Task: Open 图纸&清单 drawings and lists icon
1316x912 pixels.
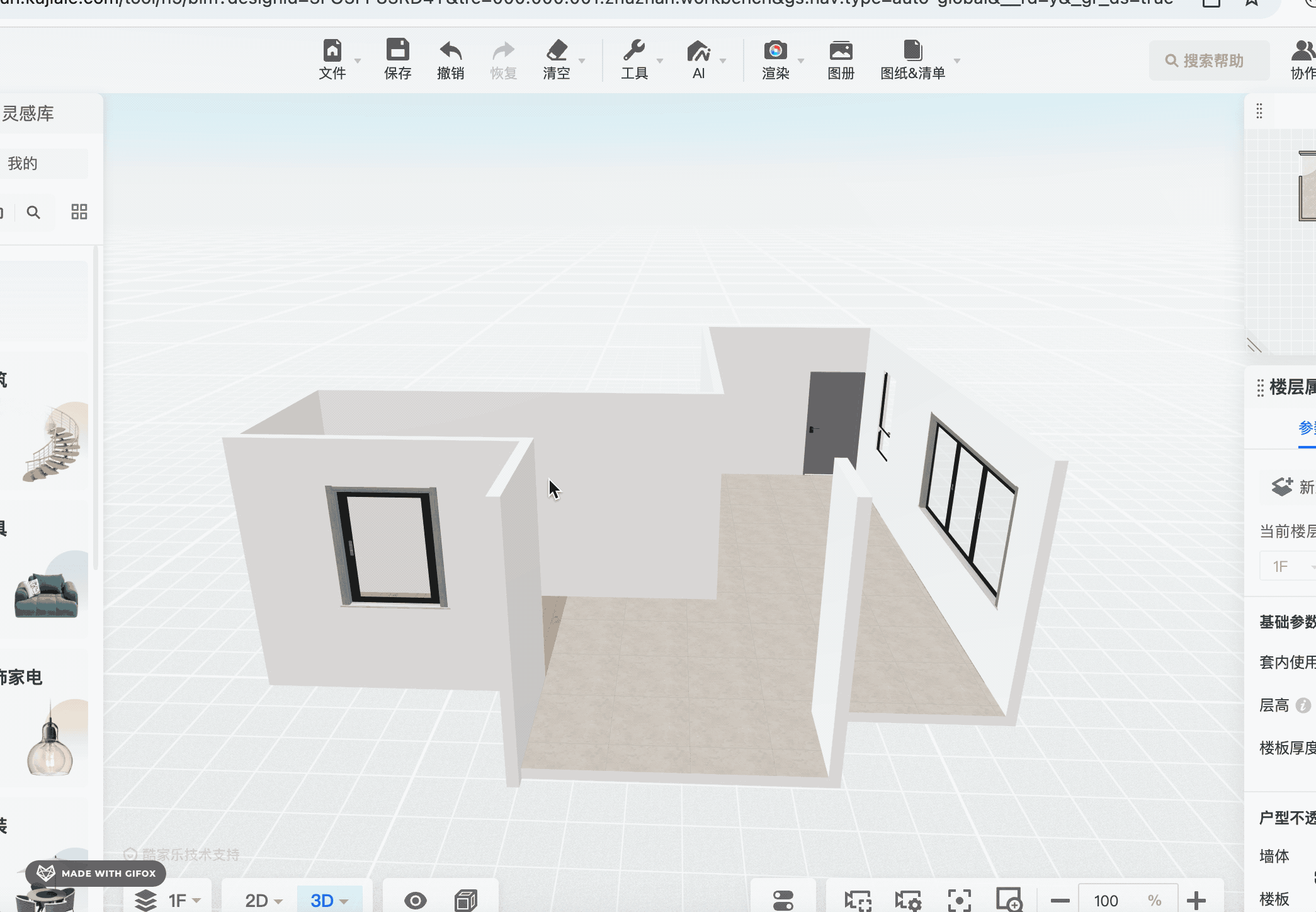Action: [x=912, y=50]
